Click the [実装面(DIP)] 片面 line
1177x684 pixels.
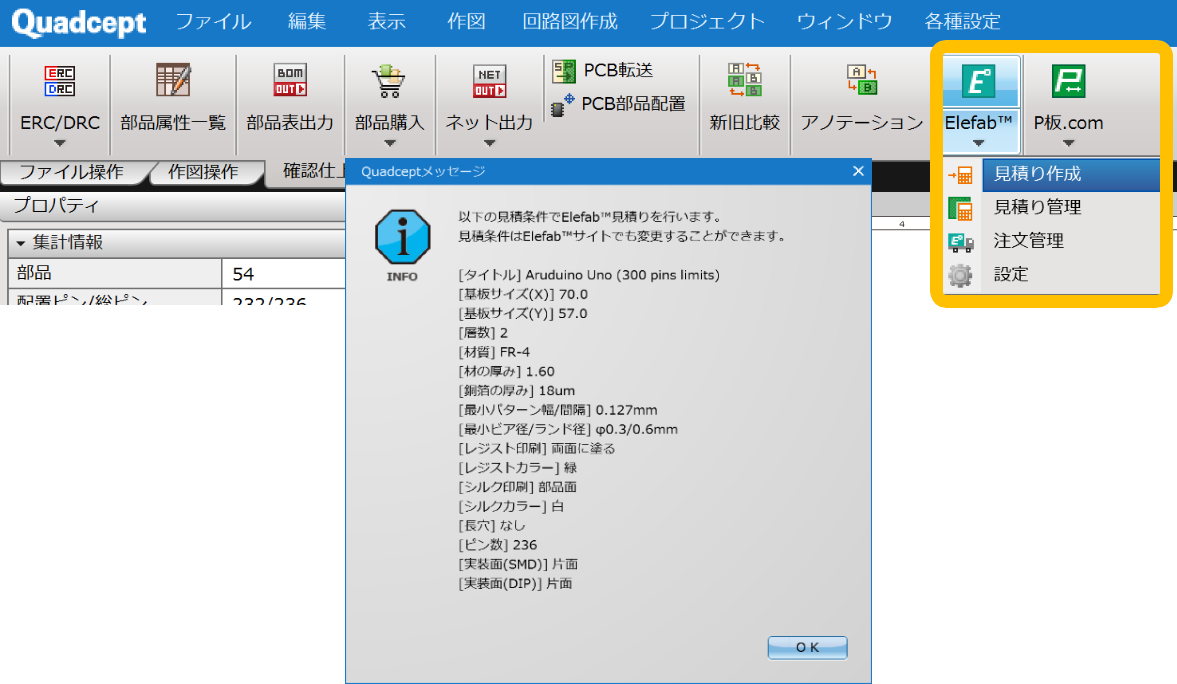(x=515, y=583)
